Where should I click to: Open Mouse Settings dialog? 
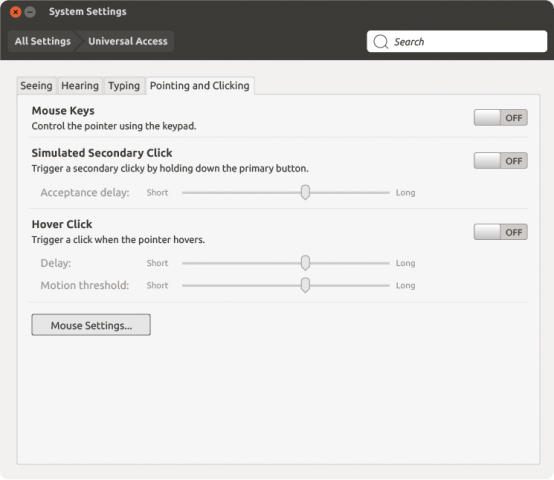(x=91, y=325)
